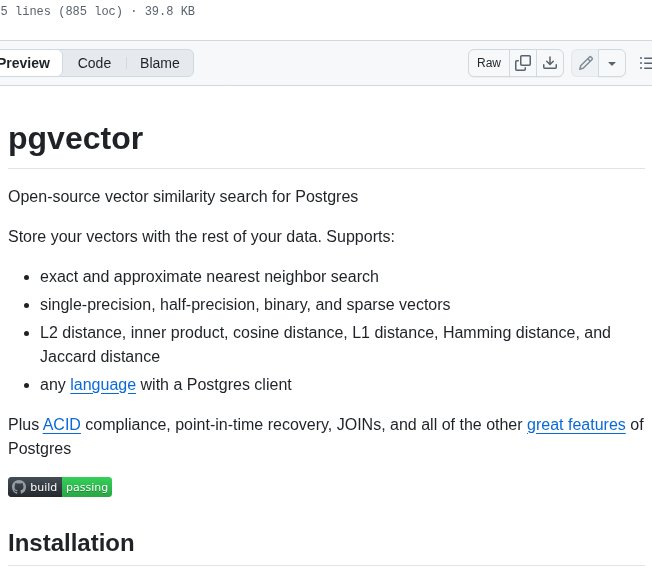Click 'with a Postgres client' text
The width and height of the screenshot is (652, 568).
tap(216, 385)
